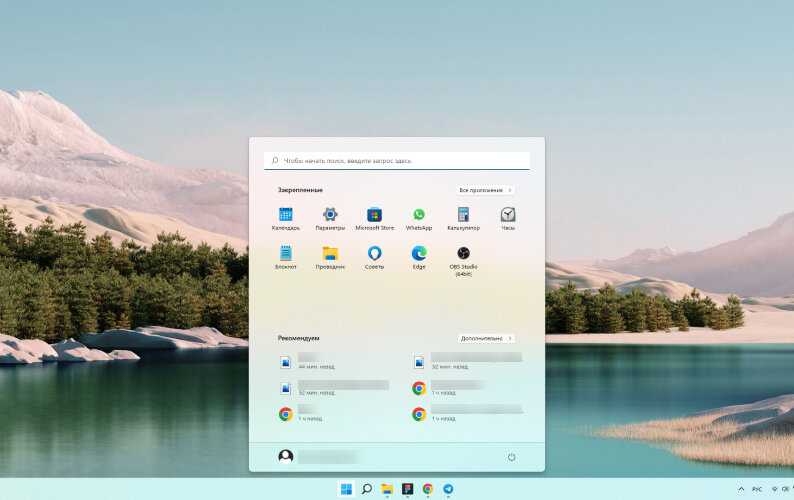
Task: Launch Microsoft Store from pinned apps
Action: [374, 219]
